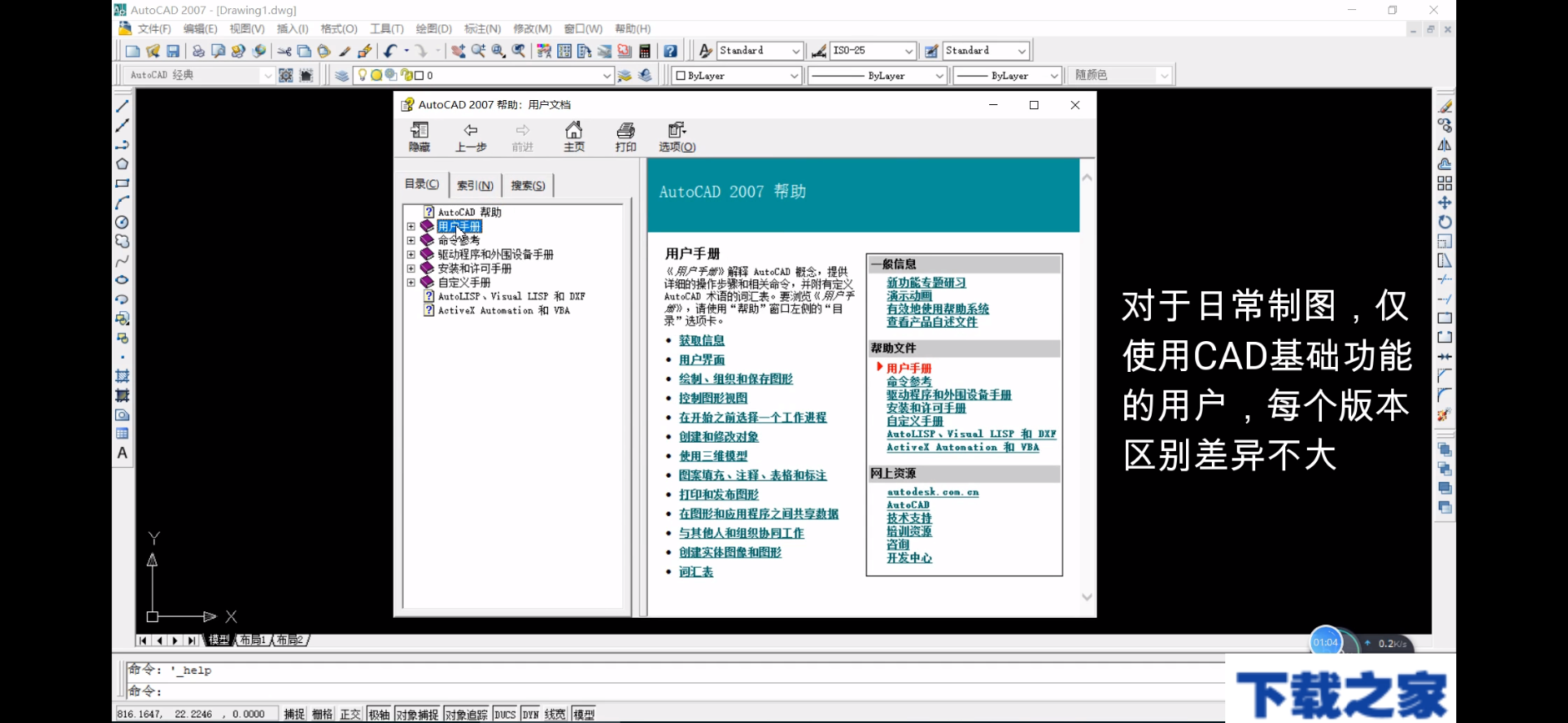This screenshot has width=1568, height=723.
Task: Click the Rotate tool in Modify toolbar
Action: 1445,222
